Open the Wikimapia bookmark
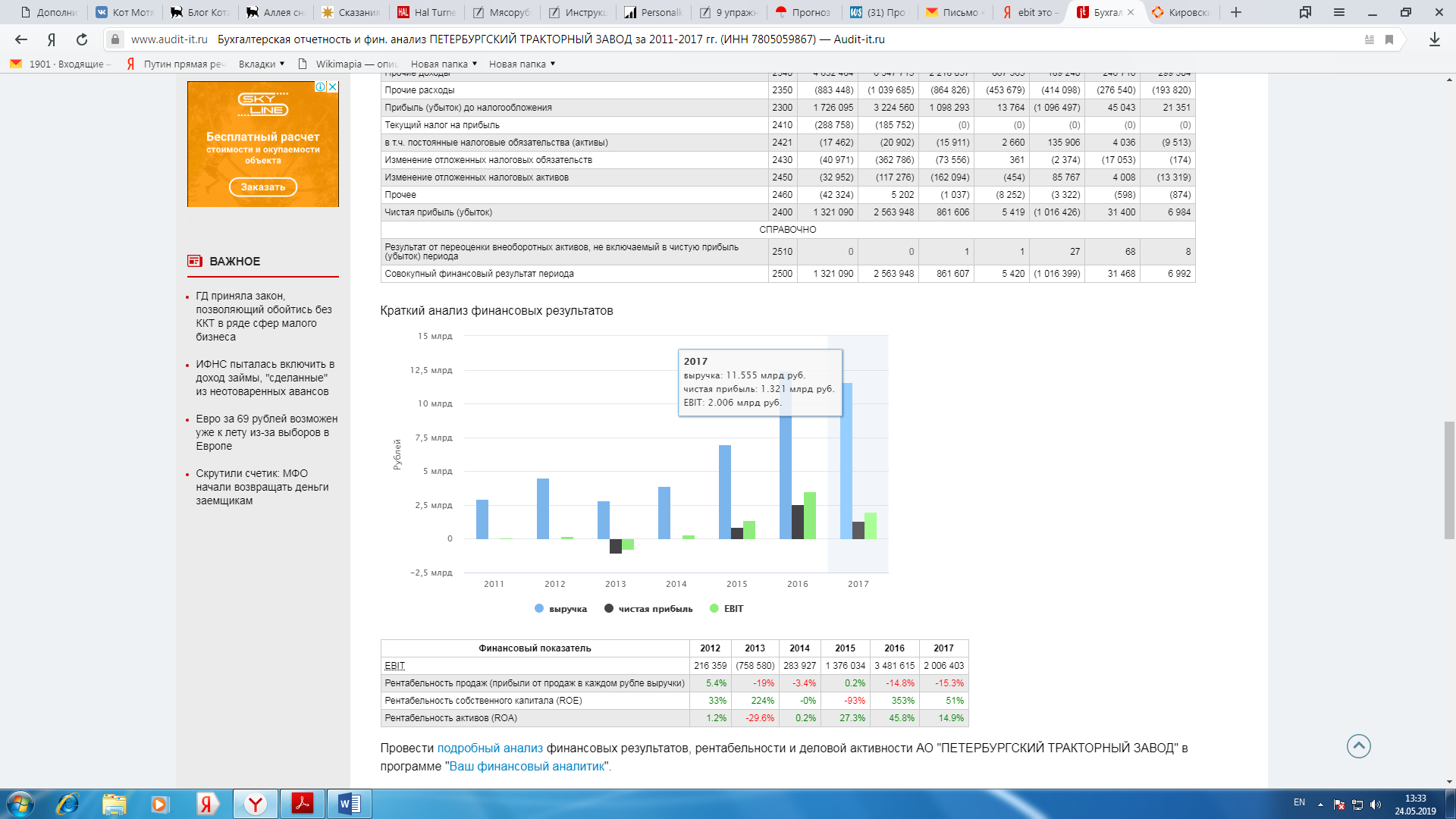This screenshot has width=1456, height=819. 348,64
